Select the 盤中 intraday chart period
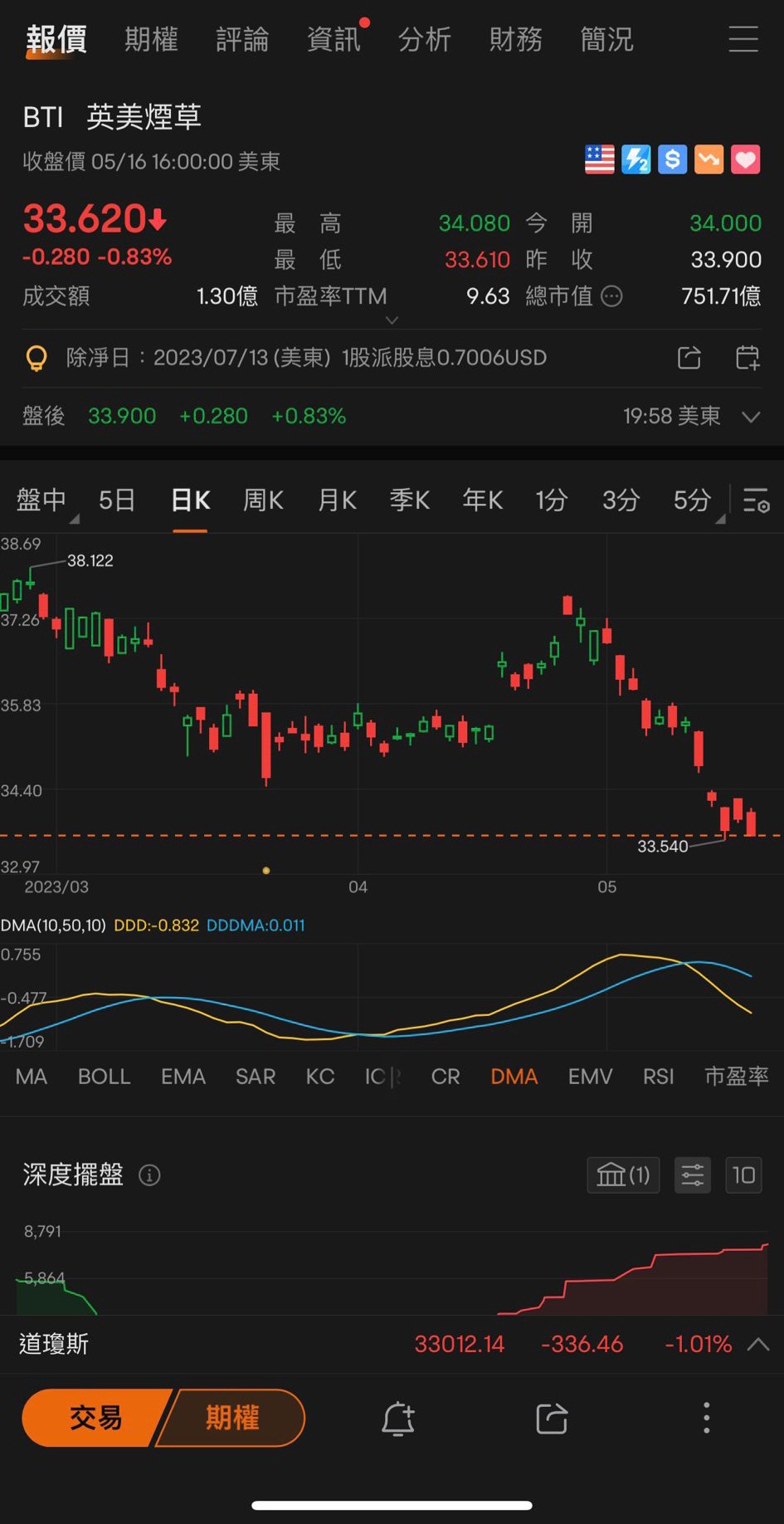 [x=41, y=501]
